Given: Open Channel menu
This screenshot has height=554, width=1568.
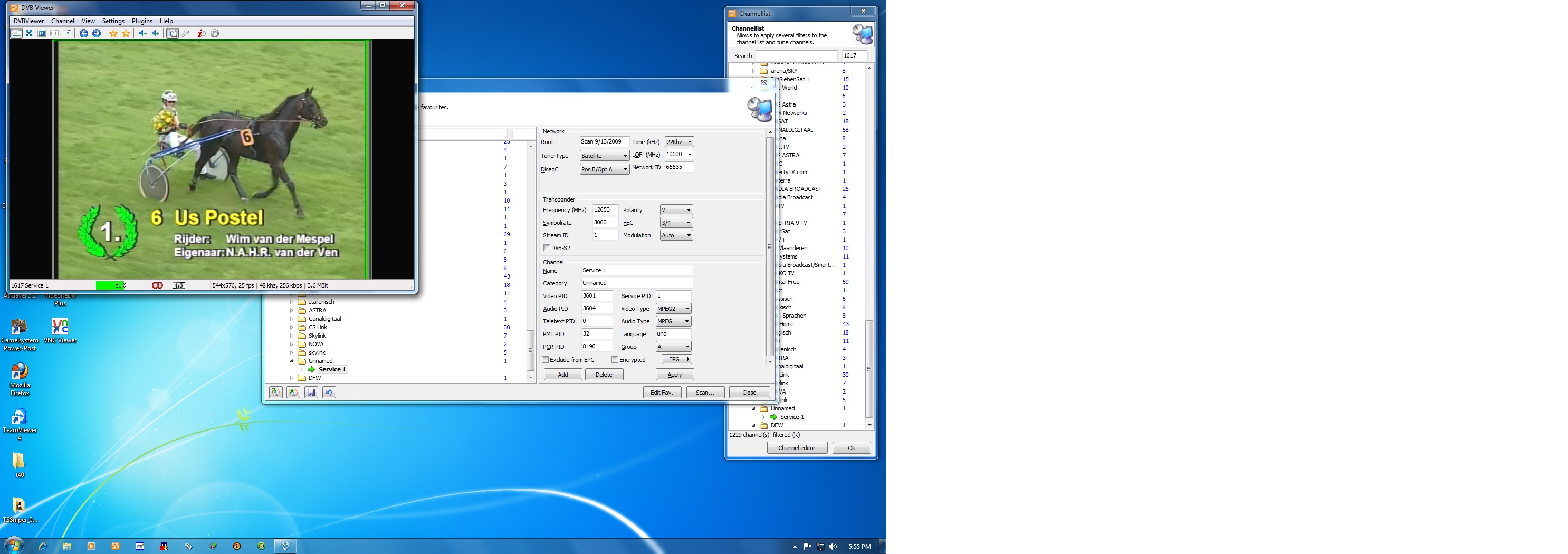Looking at the screenshot, I should (x=63, y=21).
